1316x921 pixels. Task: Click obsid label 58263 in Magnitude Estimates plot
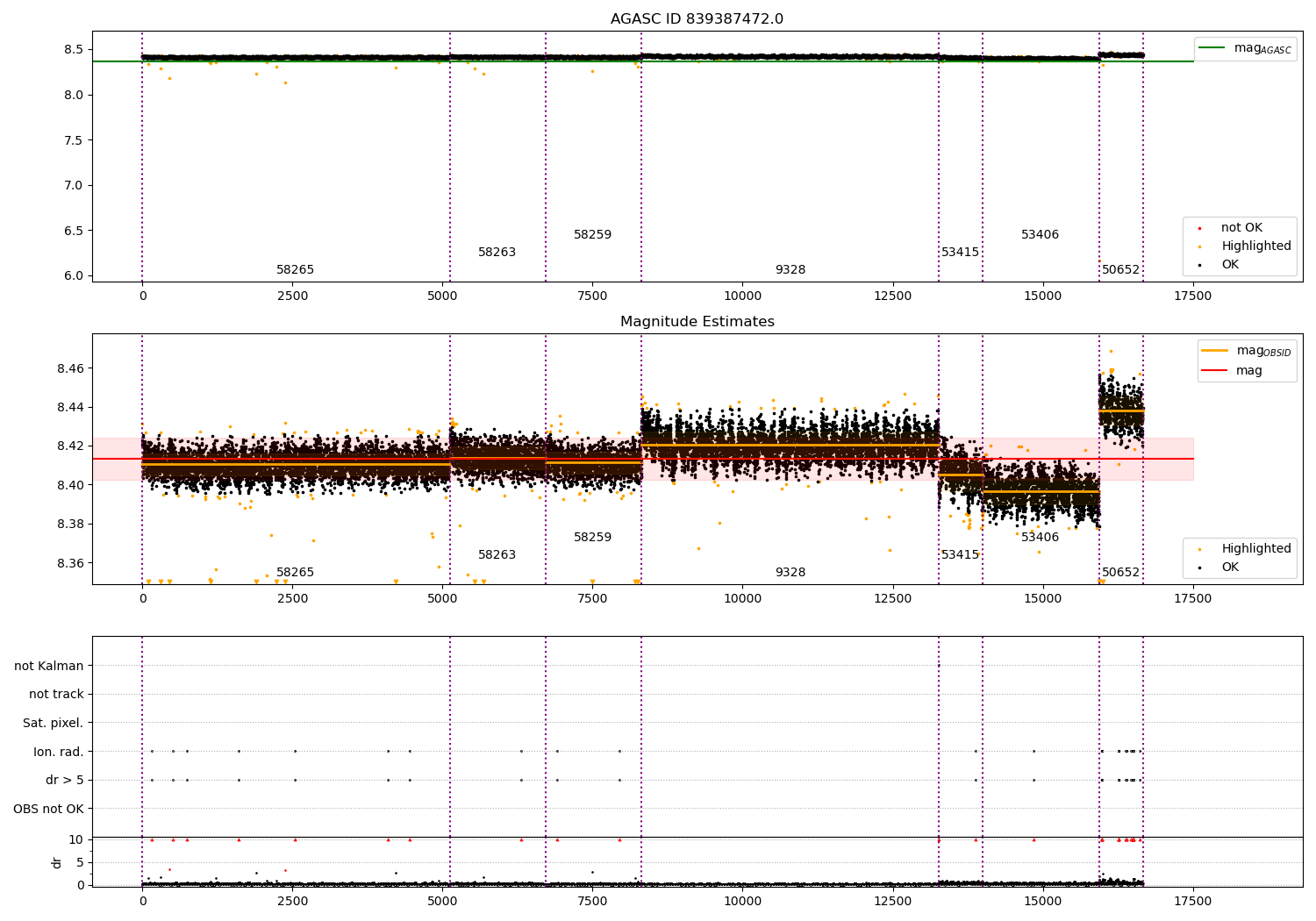click(x=497, y=555)
